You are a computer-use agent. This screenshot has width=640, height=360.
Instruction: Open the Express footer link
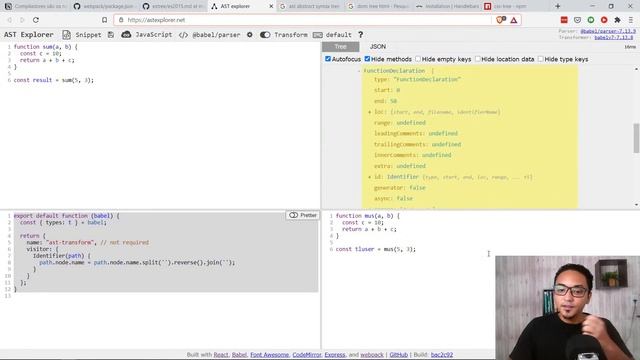click(335, 355)
